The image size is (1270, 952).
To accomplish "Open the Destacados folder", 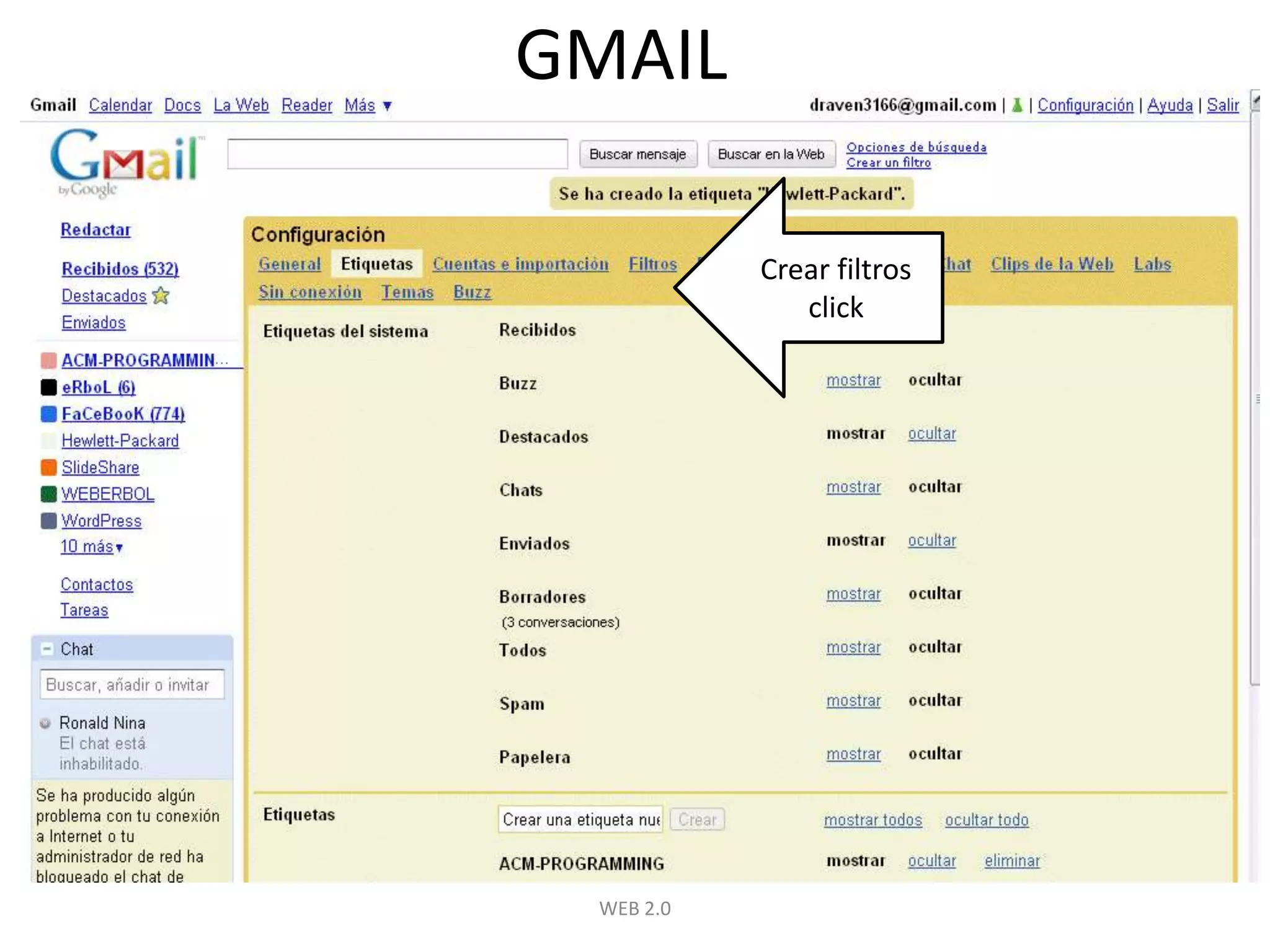I will (104, 296).
